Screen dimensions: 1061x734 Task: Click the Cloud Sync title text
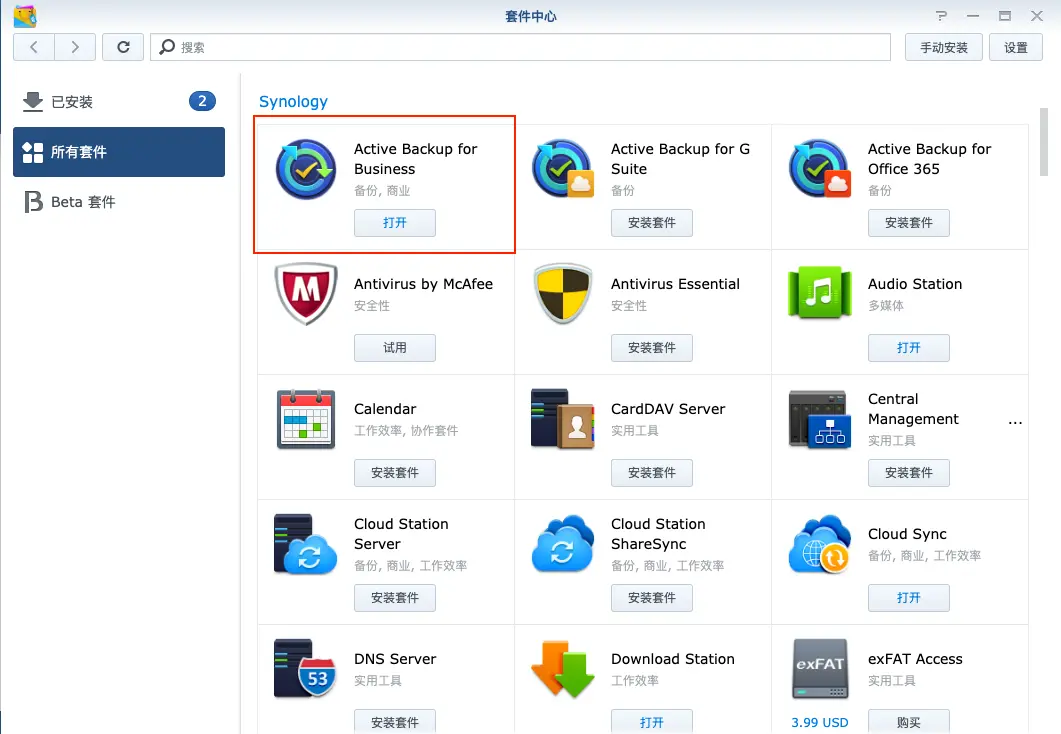pos(907,534)
